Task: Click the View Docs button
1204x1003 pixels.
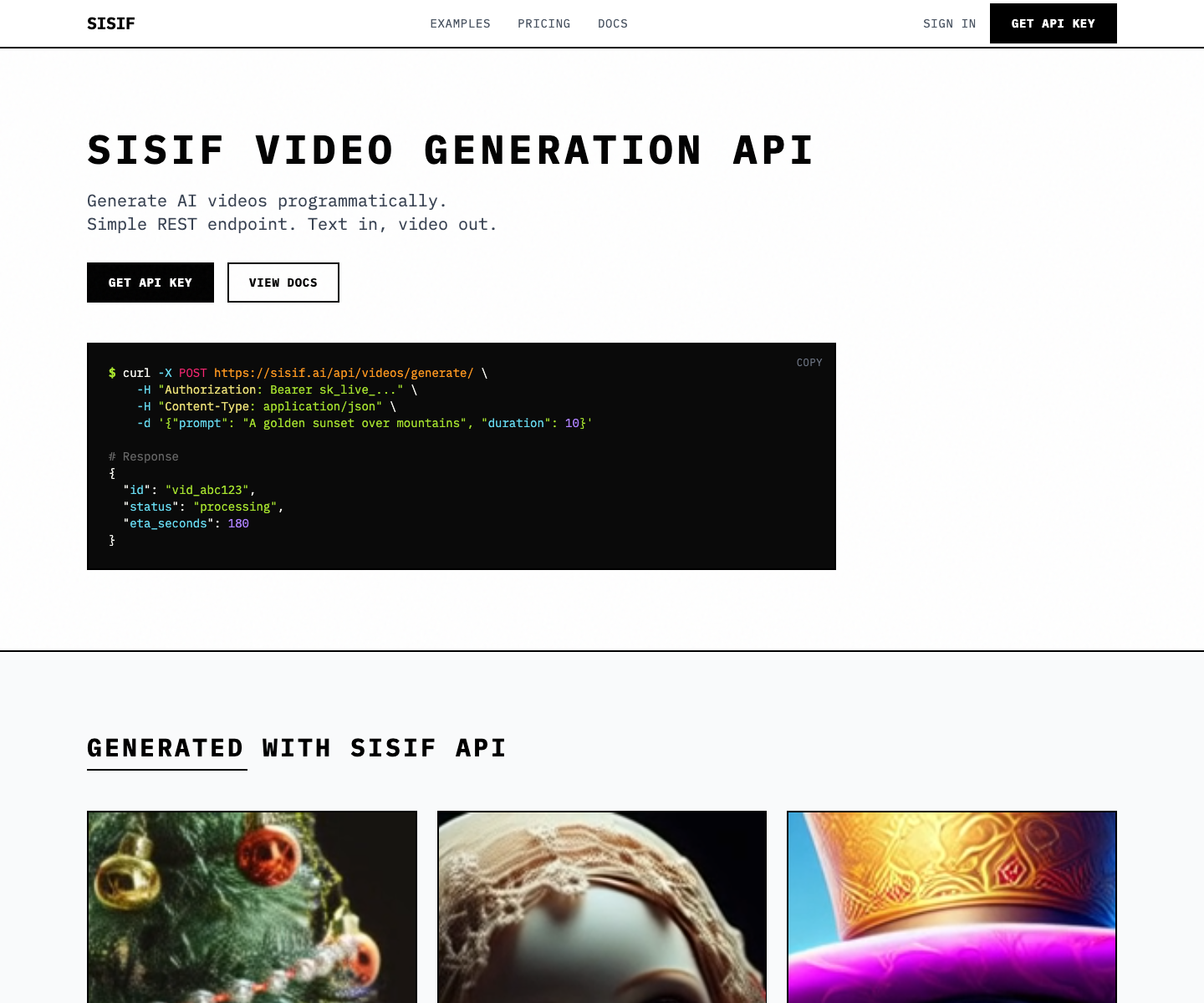Action: click(283, 283)
